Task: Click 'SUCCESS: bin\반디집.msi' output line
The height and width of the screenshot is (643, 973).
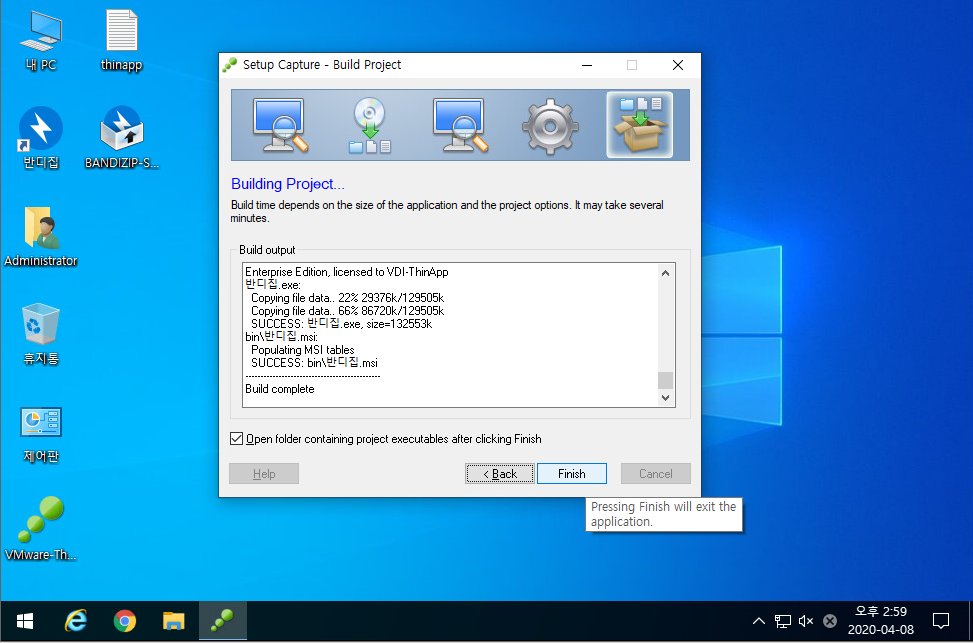Action: tap(314, 363)
